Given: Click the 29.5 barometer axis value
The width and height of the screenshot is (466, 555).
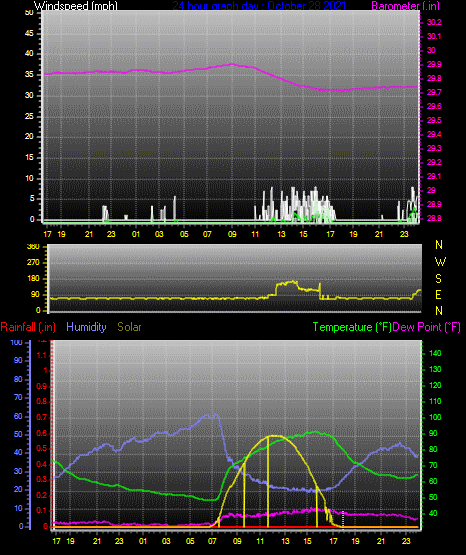Looking at the screenshot, I should [434, 120].
